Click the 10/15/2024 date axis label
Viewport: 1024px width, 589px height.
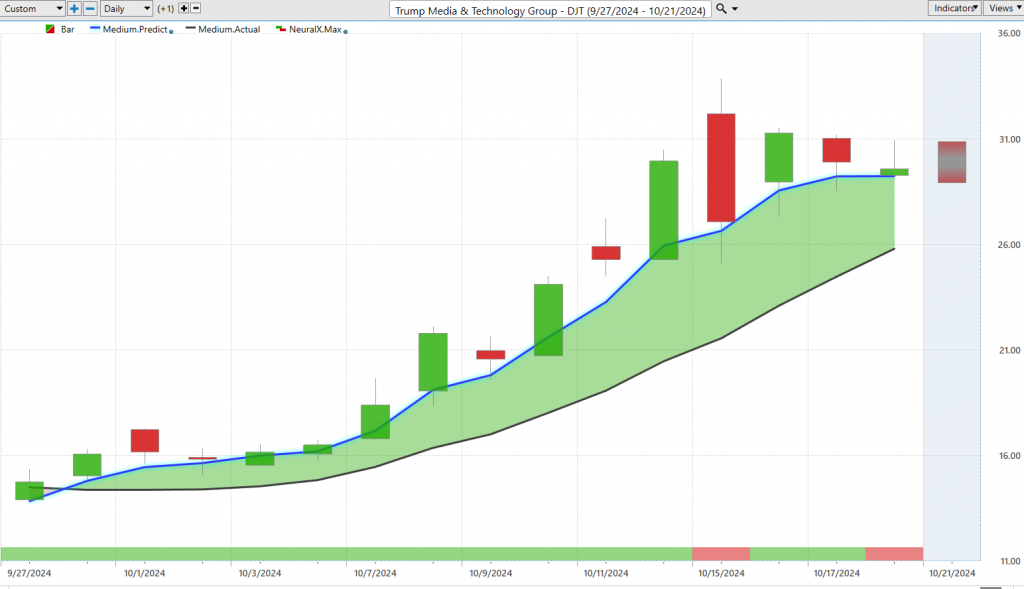[721, 573]
